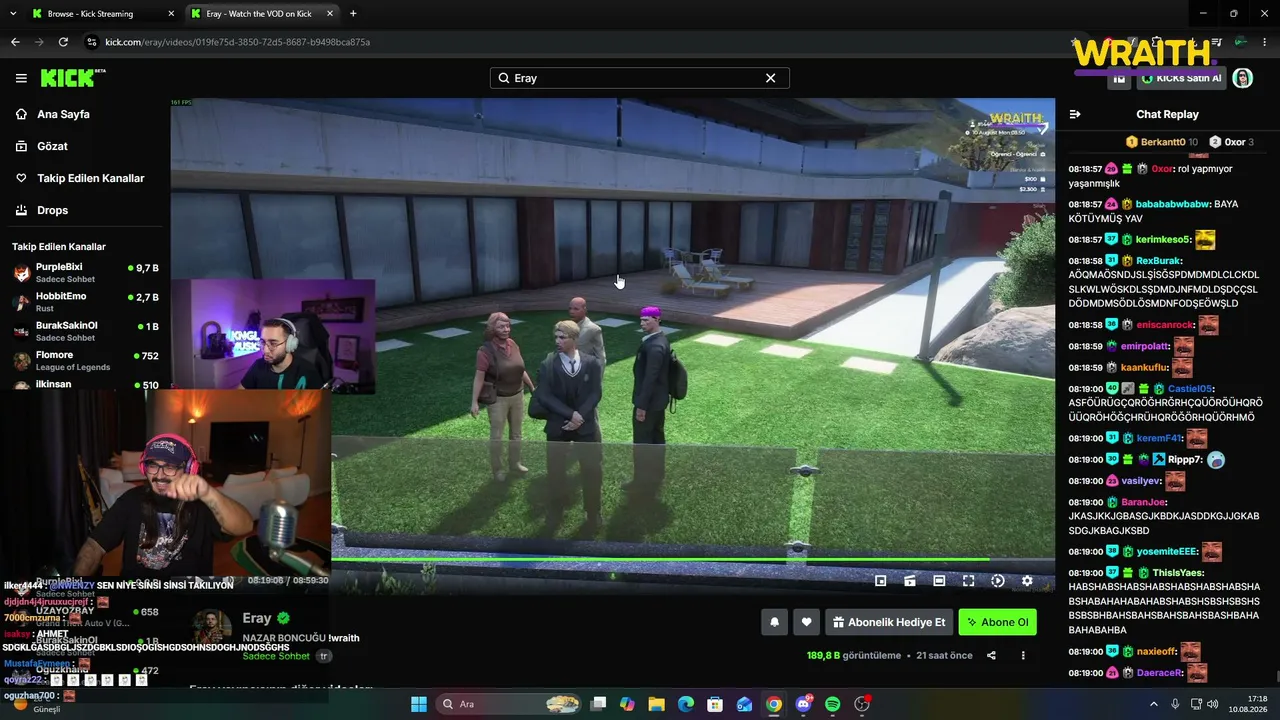This screenshot has width=1280, height=720.
Task: Open Flomore followed channel
Action: (85, 360)
